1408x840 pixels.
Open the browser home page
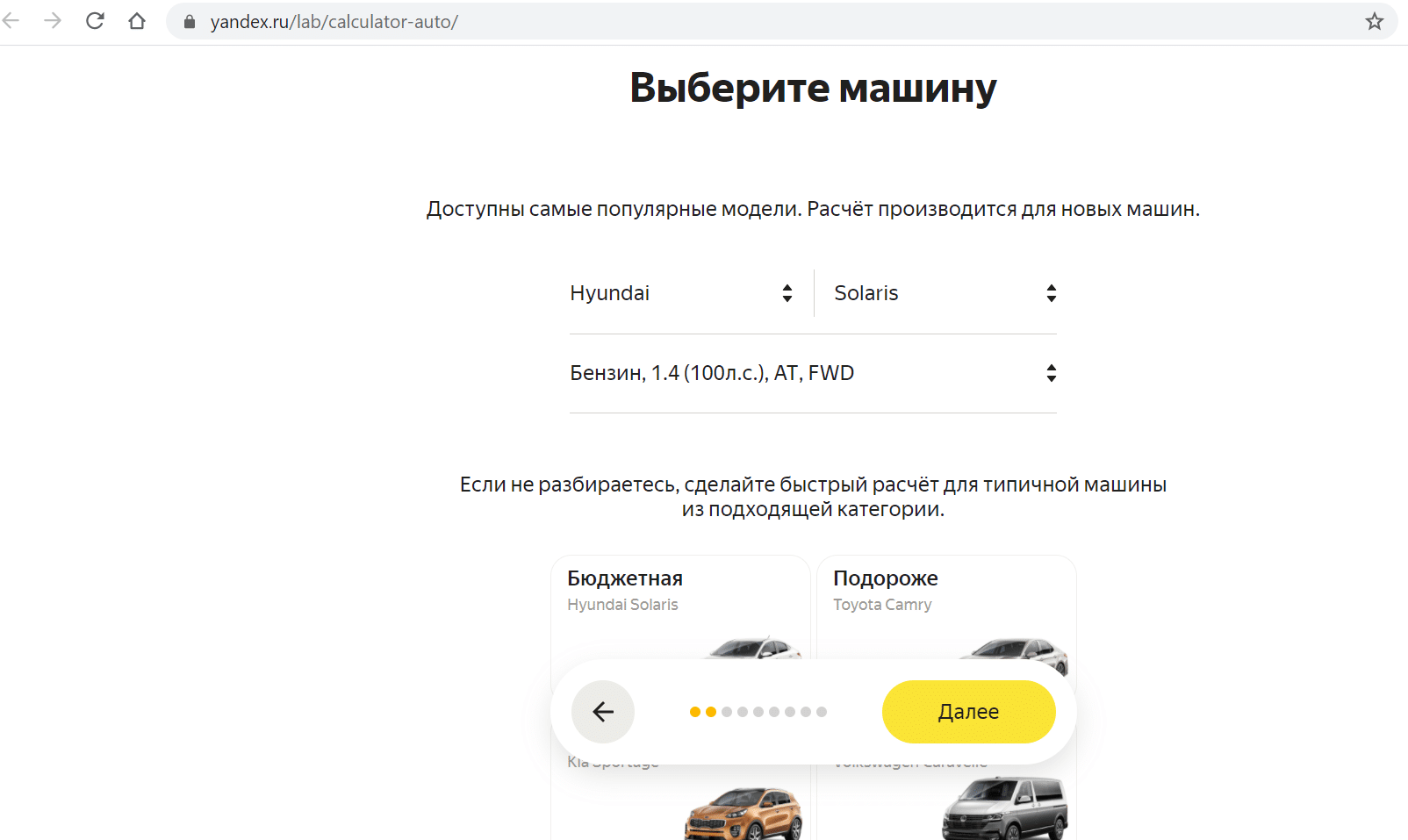coord(137,21)
